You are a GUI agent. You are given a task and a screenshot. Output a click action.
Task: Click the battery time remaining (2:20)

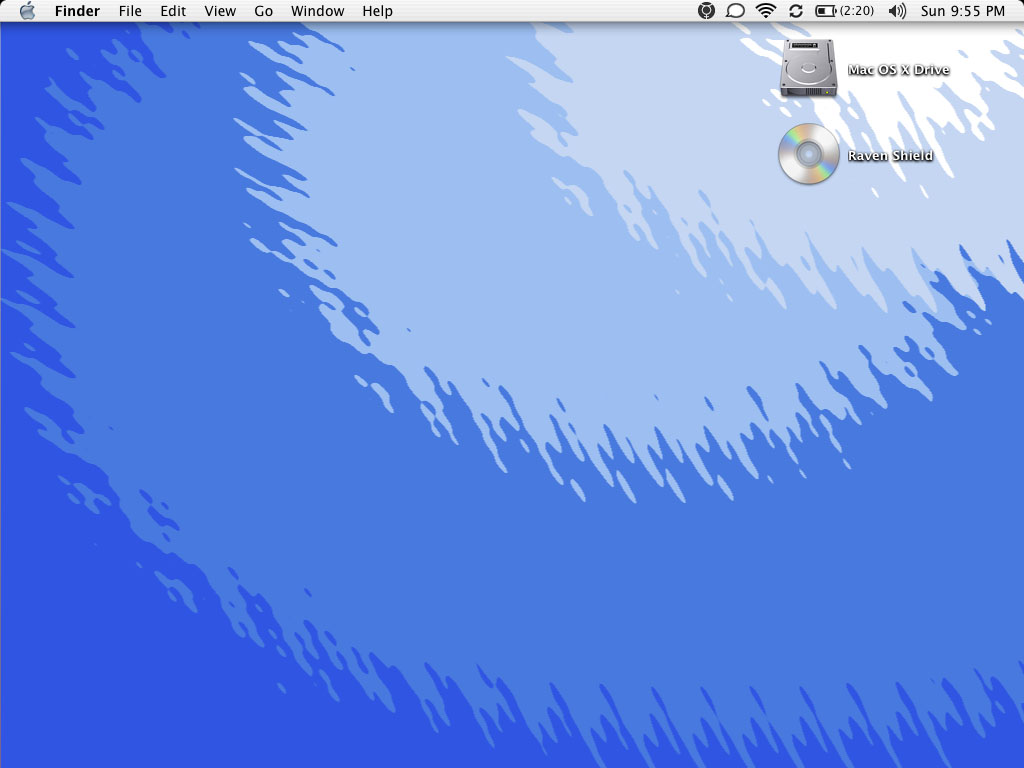tap(857, 11)
